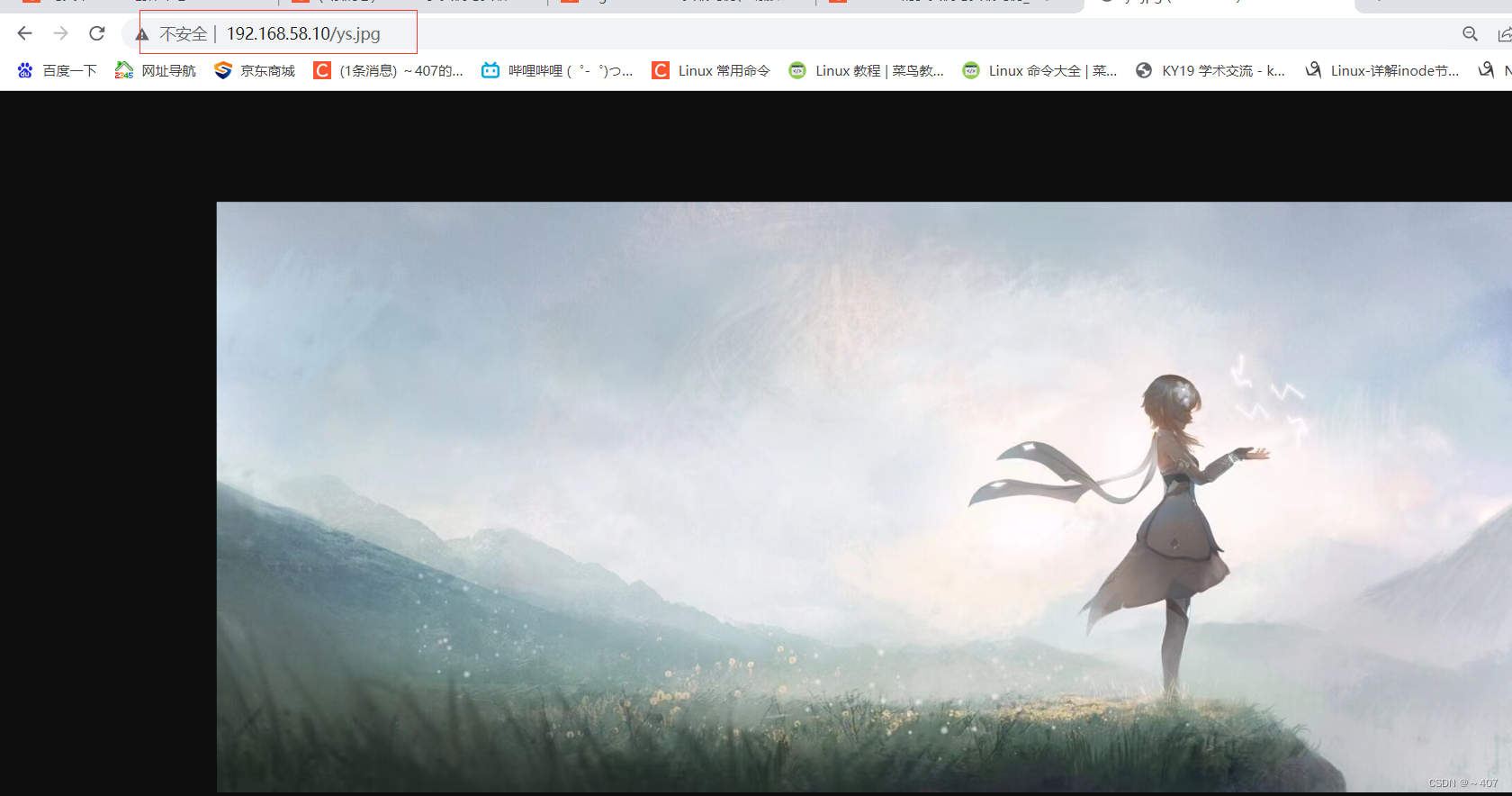Select the address bar URL 192.168.58.10/ys.jpg
Screen dimensions: 1512x796
(303, 33)
